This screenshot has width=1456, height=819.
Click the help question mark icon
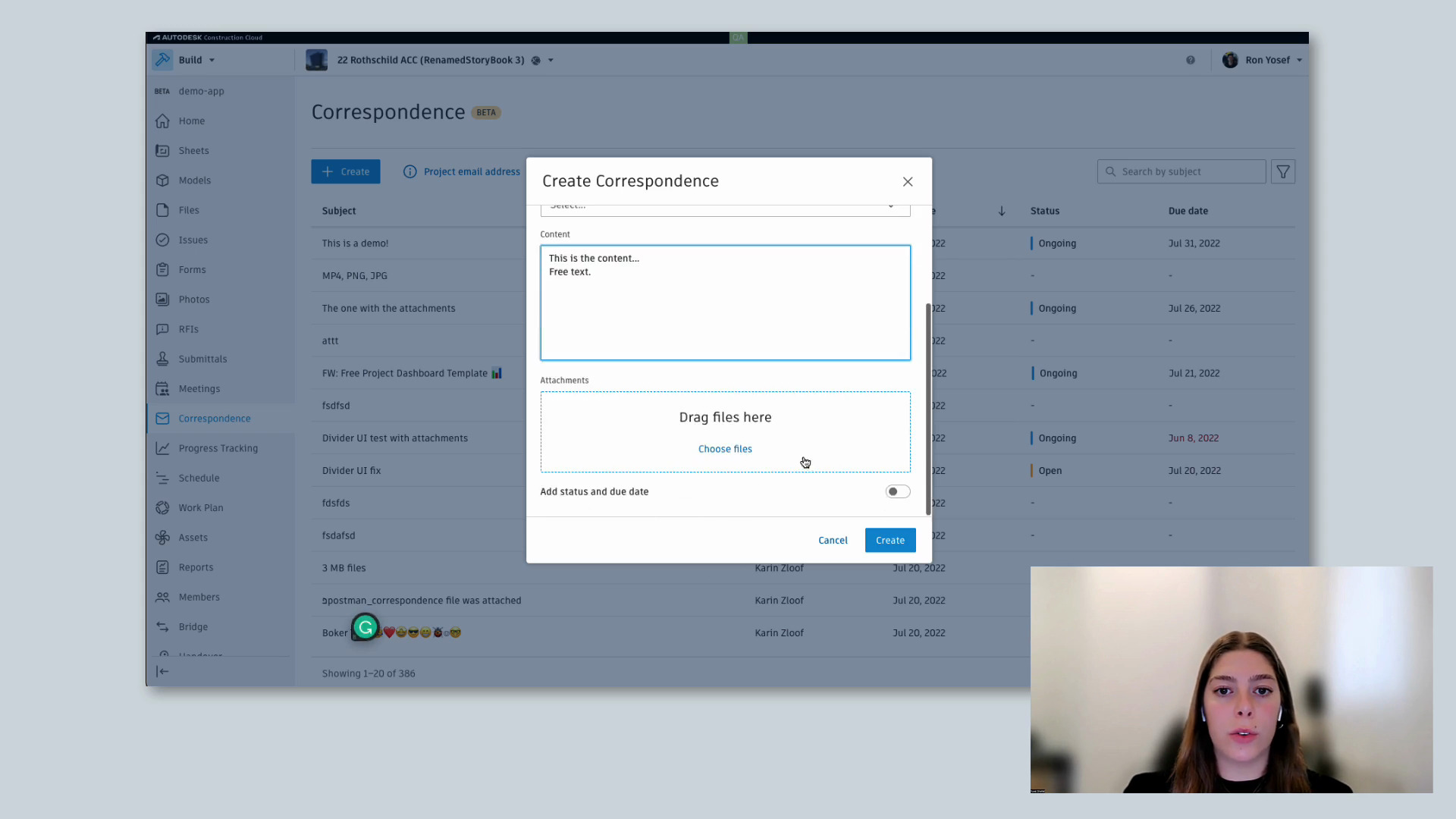point(1191,60)
